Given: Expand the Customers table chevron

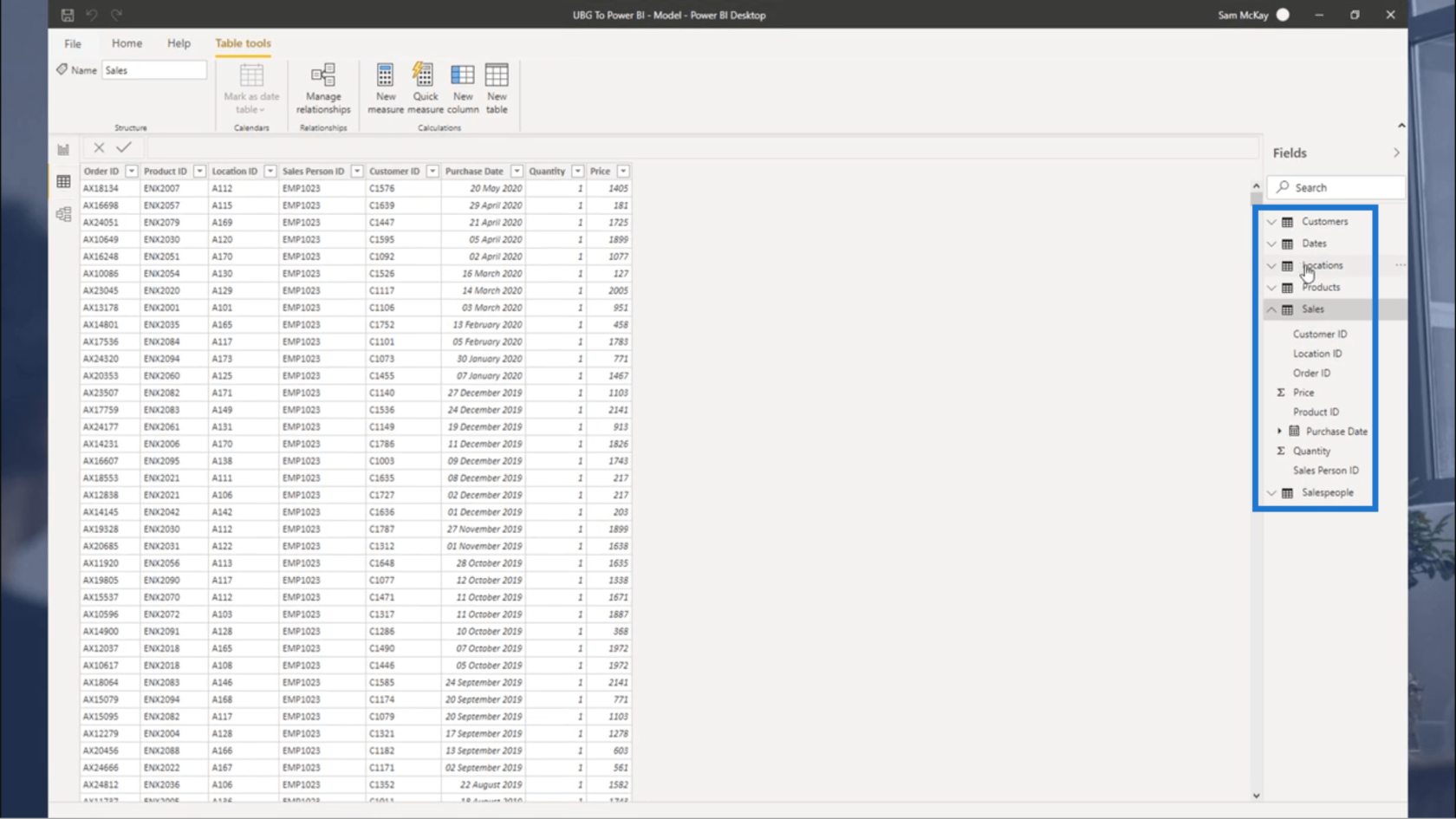Looking at the screenshot, I should click(x=1271, y=222).
